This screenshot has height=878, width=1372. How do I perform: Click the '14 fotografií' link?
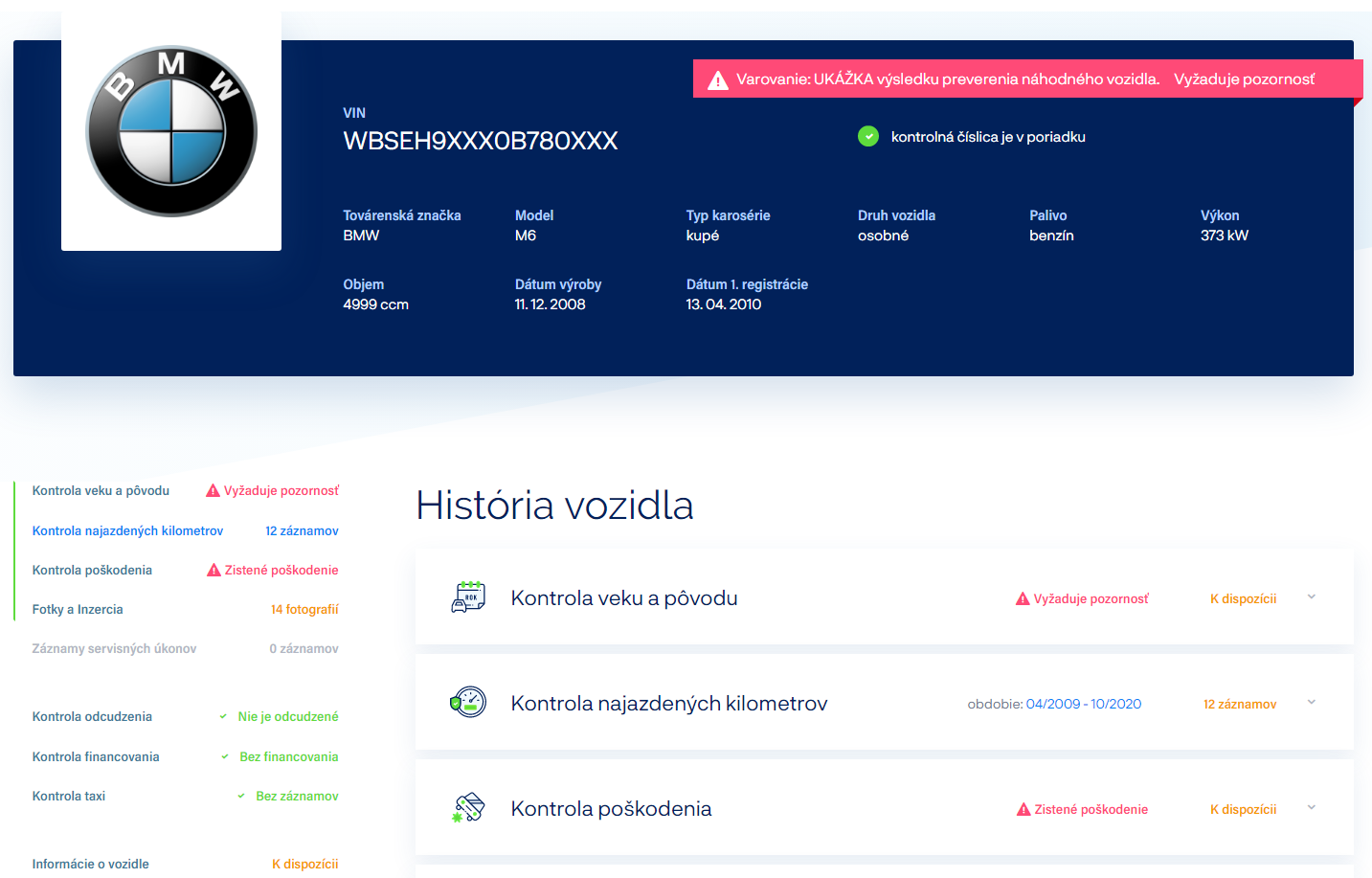pyautogui.click(x=304, y=609)
